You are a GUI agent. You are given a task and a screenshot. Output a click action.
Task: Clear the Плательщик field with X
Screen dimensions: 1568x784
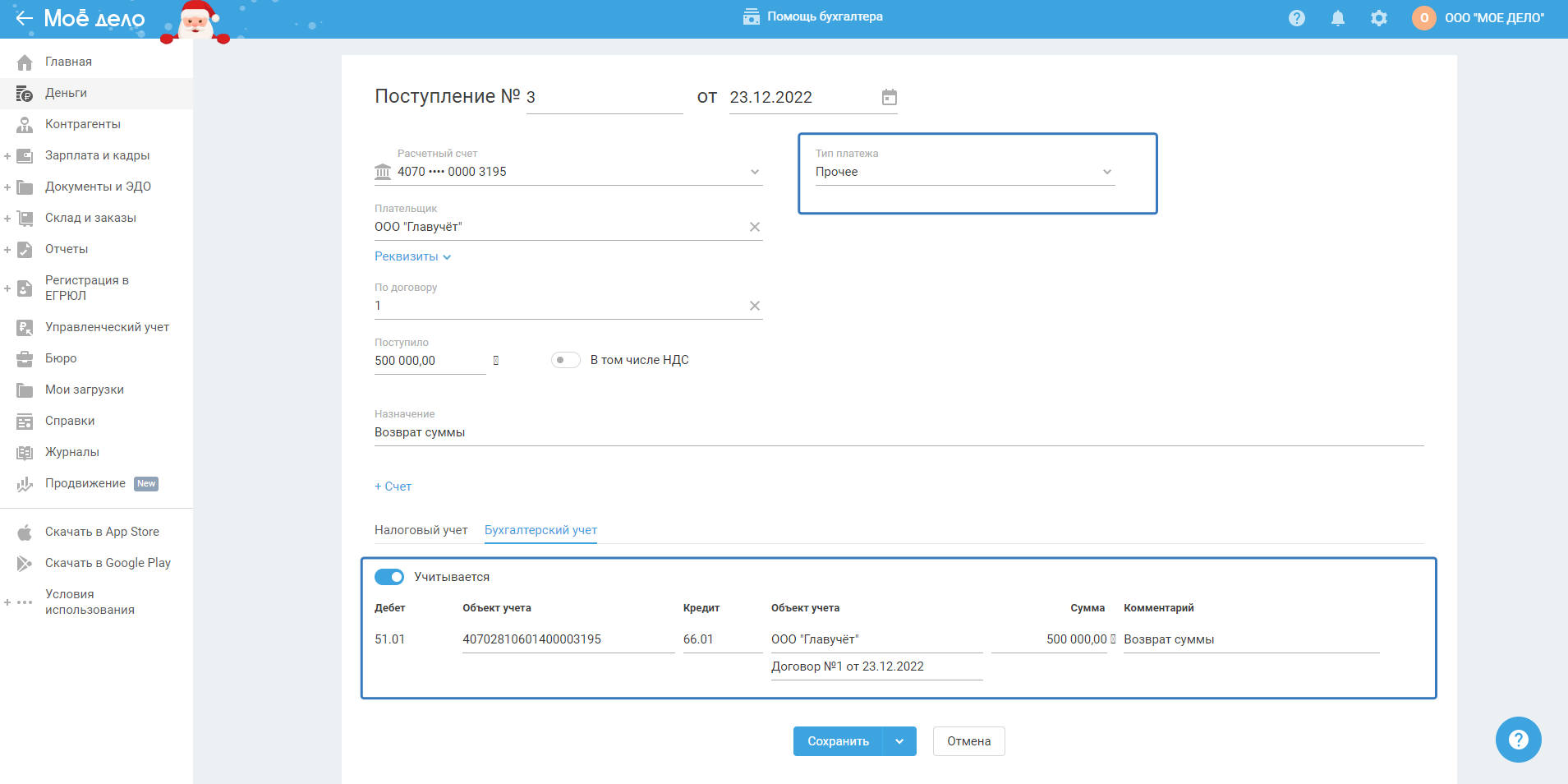(x=754, y=227)
